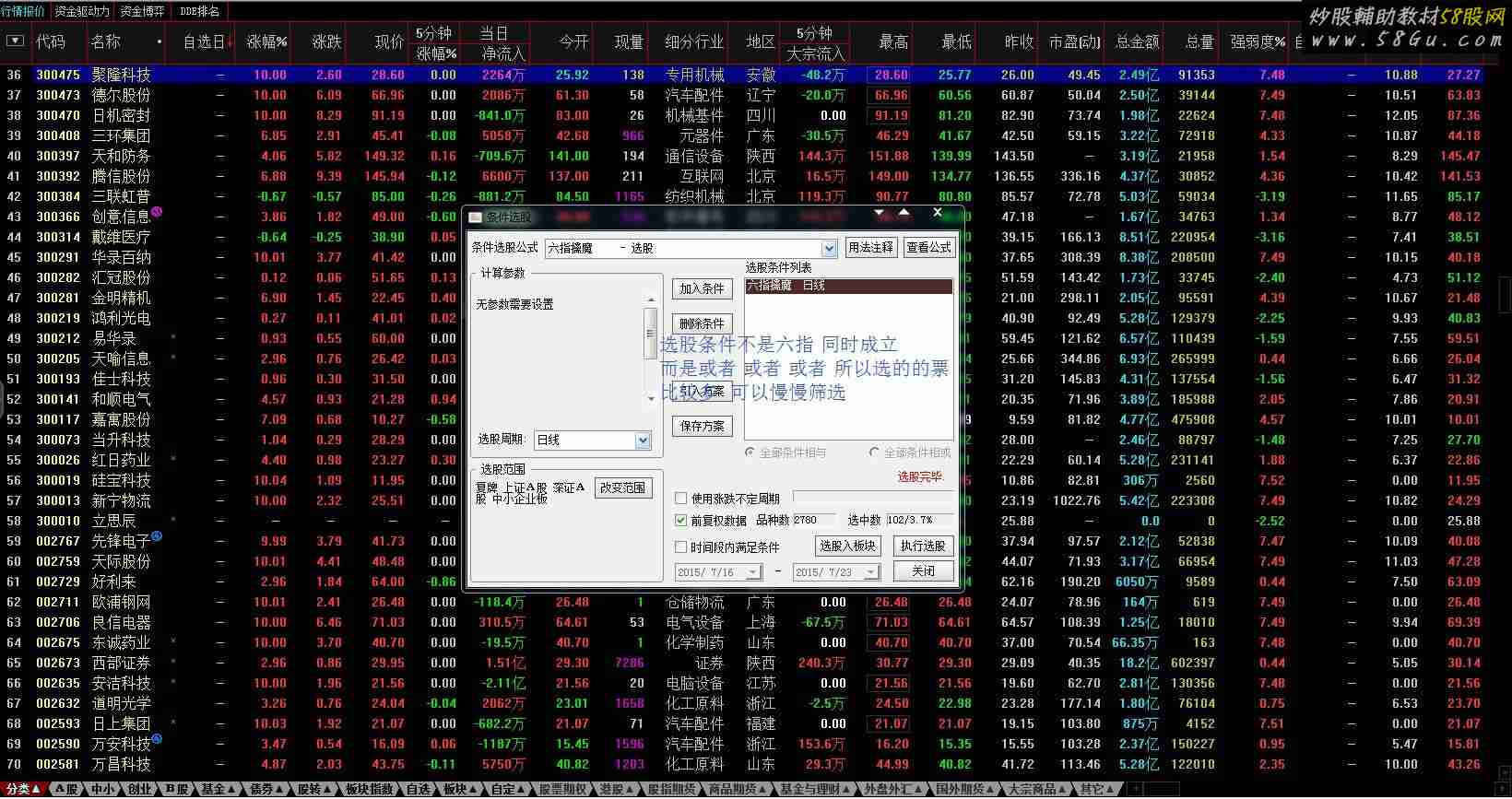The image size is (1512, 799).
Task: Select the 板块指数 bottom tab
Action: pyautogui.click(x=370, y=790)
